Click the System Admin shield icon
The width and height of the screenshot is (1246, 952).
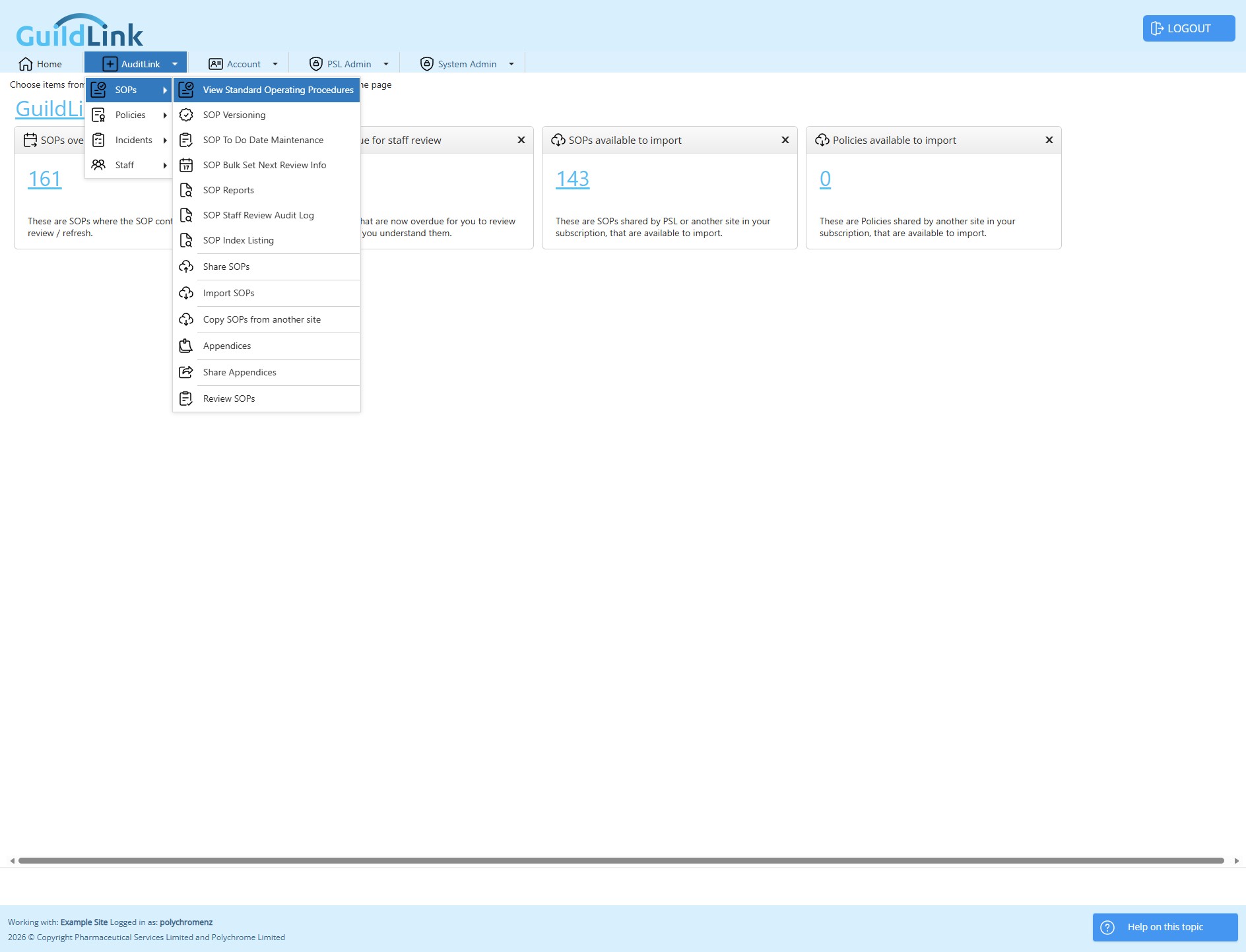(427, 64)
